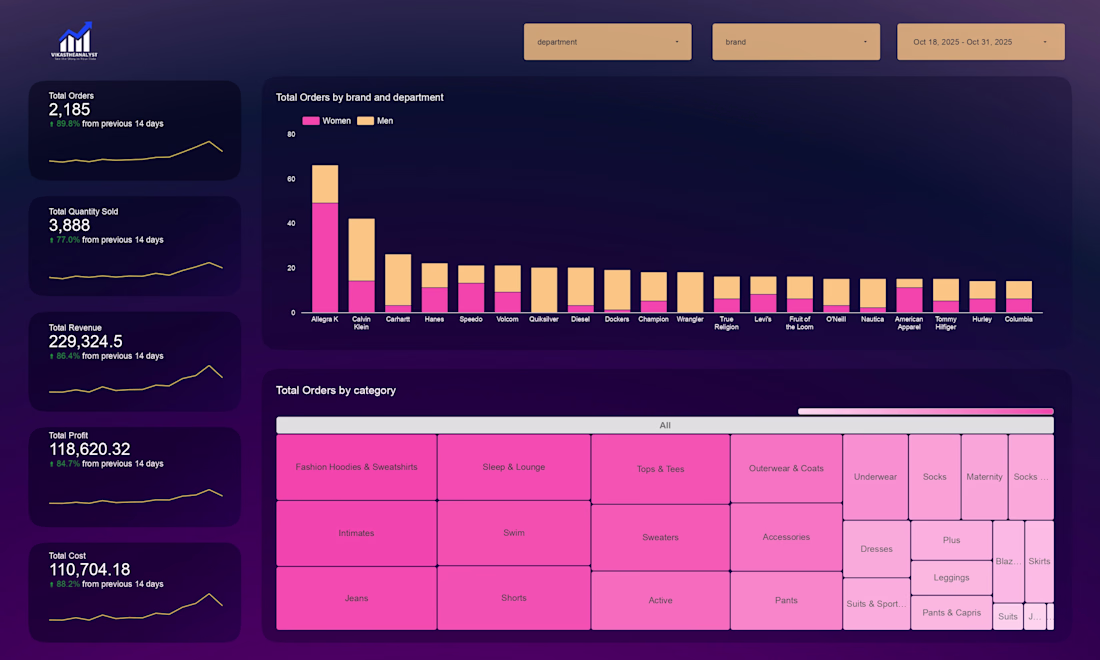The height and width of the screenshot is (660, 1100).
Task: Select the Swim treemap tile
Action: (514, 533)
